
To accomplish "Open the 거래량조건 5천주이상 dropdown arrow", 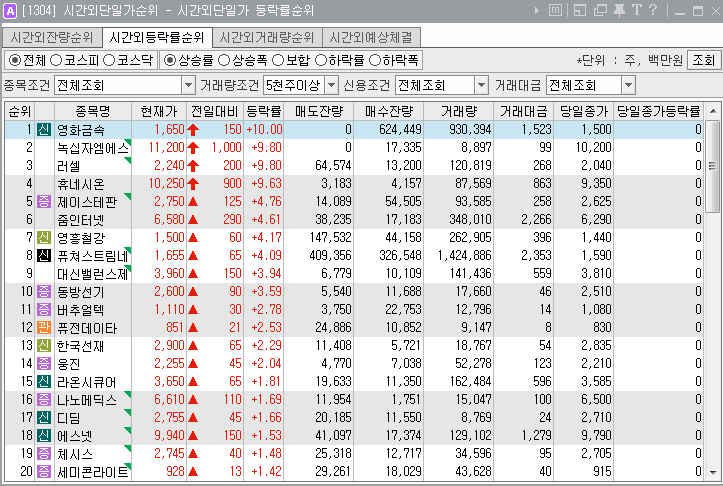I will 332,85.
